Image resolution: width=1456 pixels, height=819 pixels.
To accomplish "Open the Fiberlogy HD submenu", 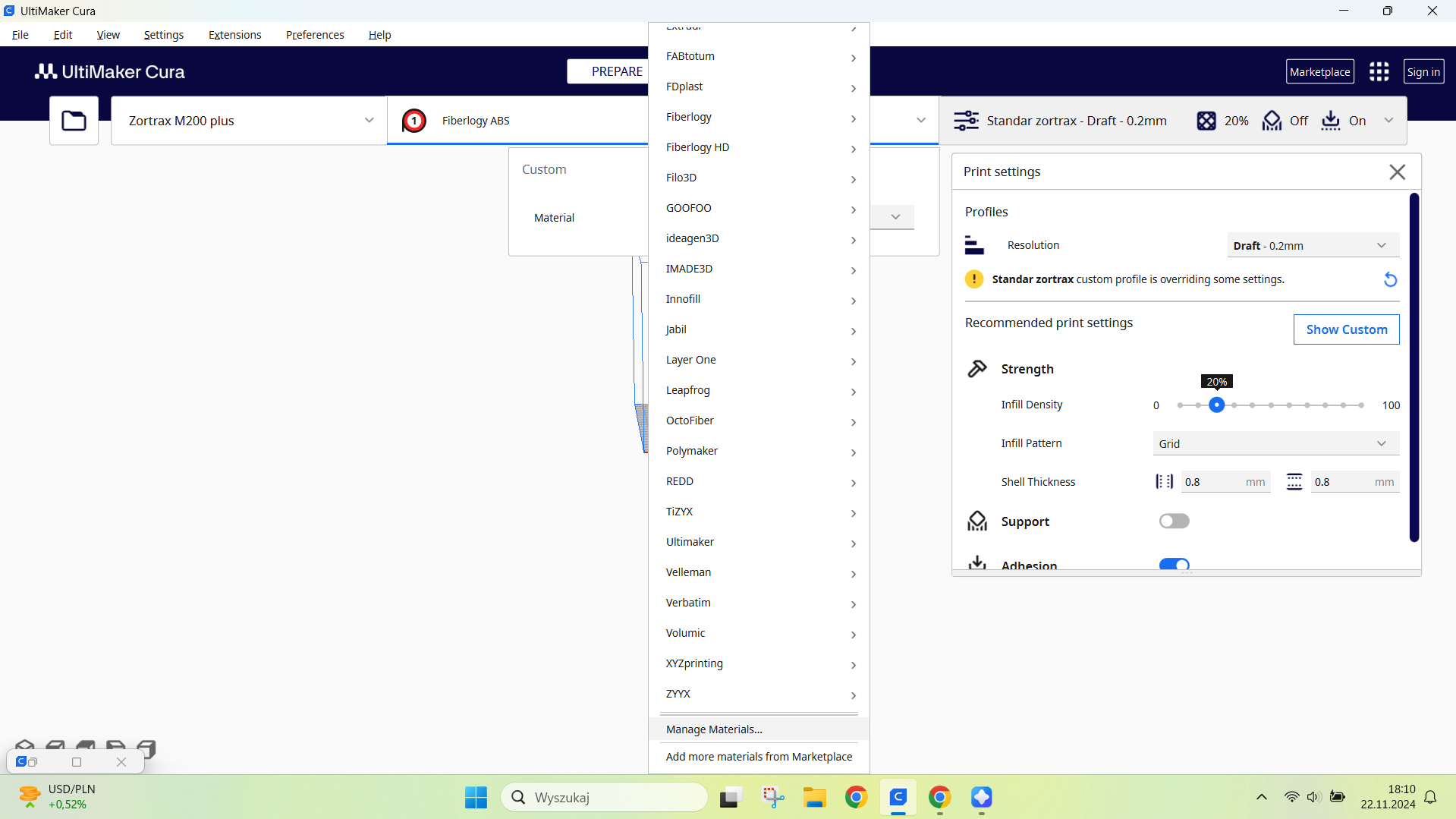I will [759, 147].
